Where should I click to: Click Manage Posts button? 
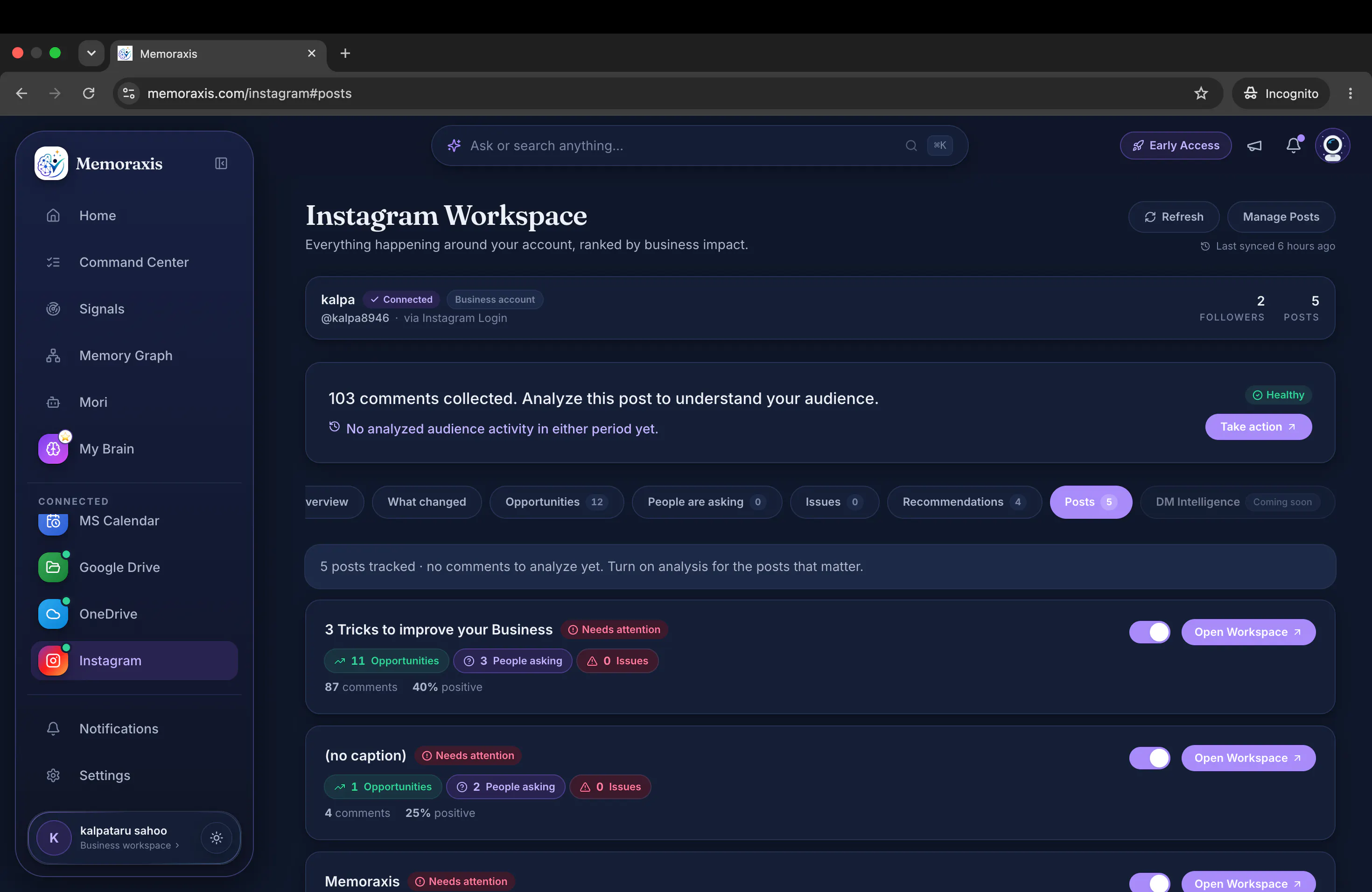tap(1281, 216)
